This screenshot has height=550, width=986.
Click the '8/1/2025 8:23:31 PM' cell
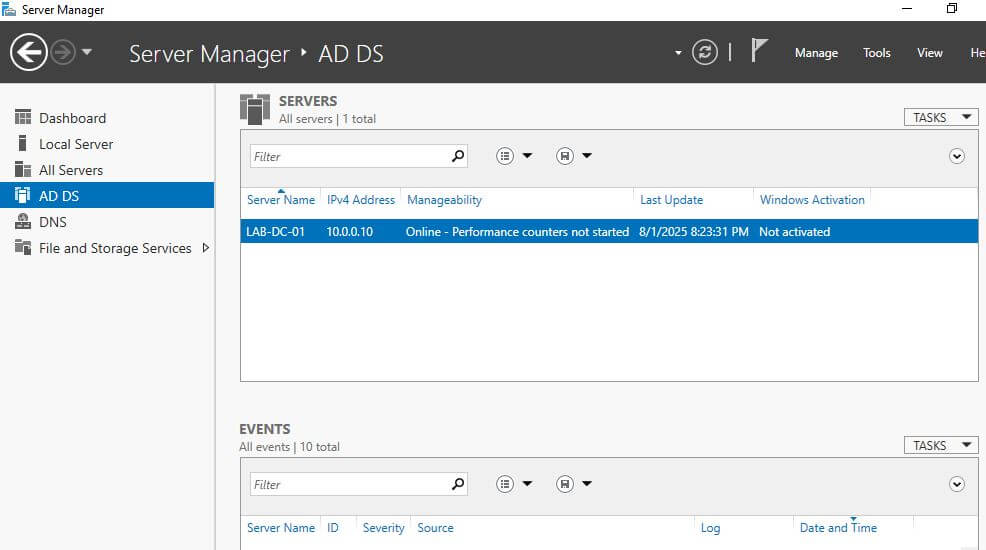[x=694, y=232]
